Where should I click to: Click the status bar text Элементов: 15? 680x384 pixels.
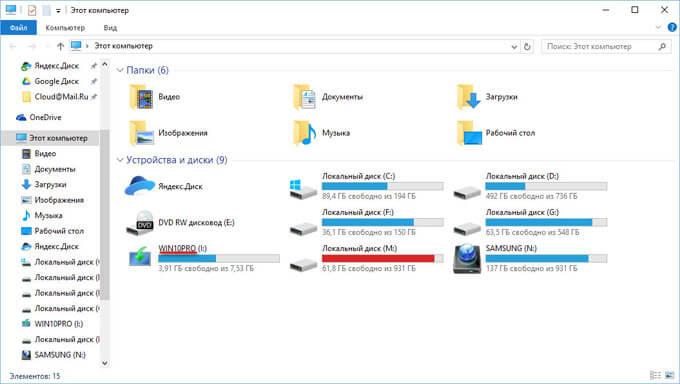(35, 376)
